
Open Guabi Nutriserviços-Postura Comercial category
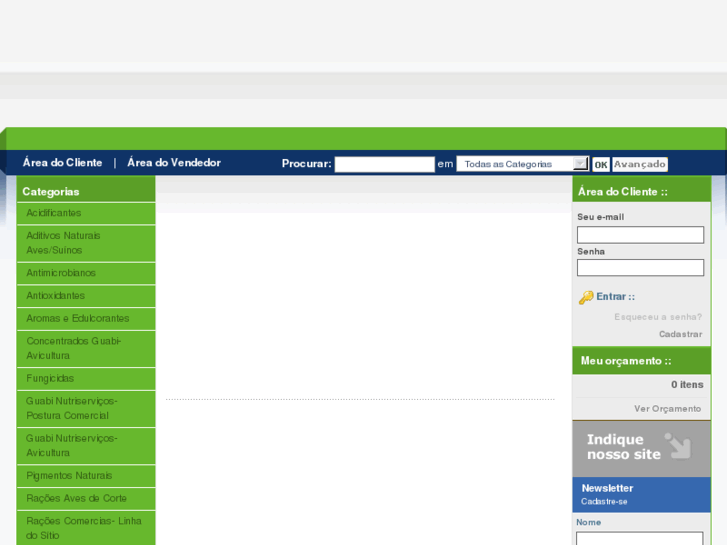(86, 408)
